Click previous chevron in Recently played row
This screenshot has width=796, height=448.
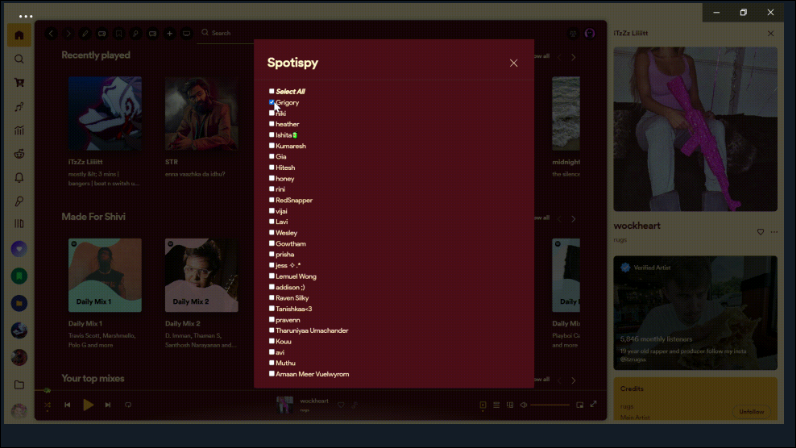[559, 57]
